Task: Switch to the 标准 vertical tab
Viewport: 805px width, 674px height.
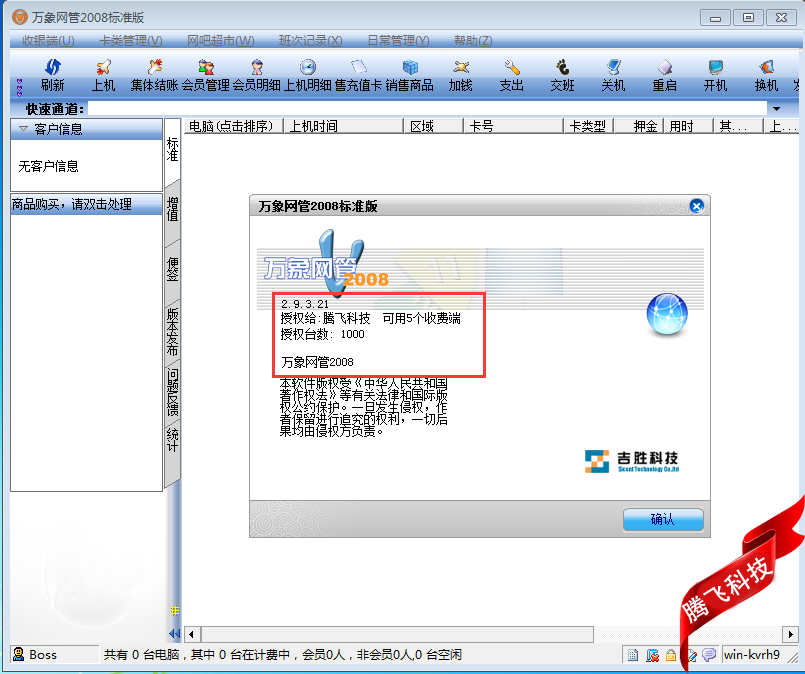Action: pos(172,149)
